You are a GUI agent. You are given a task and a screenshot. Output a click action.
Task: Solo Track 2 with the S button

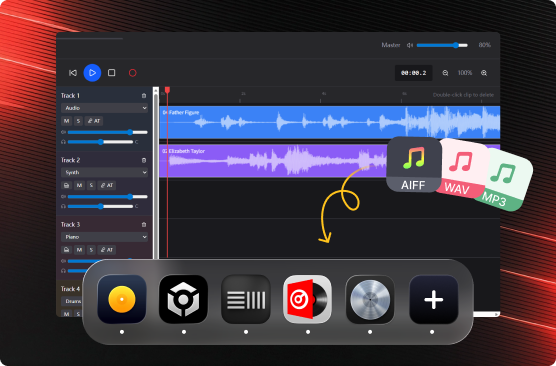click(x=91, y=185)
